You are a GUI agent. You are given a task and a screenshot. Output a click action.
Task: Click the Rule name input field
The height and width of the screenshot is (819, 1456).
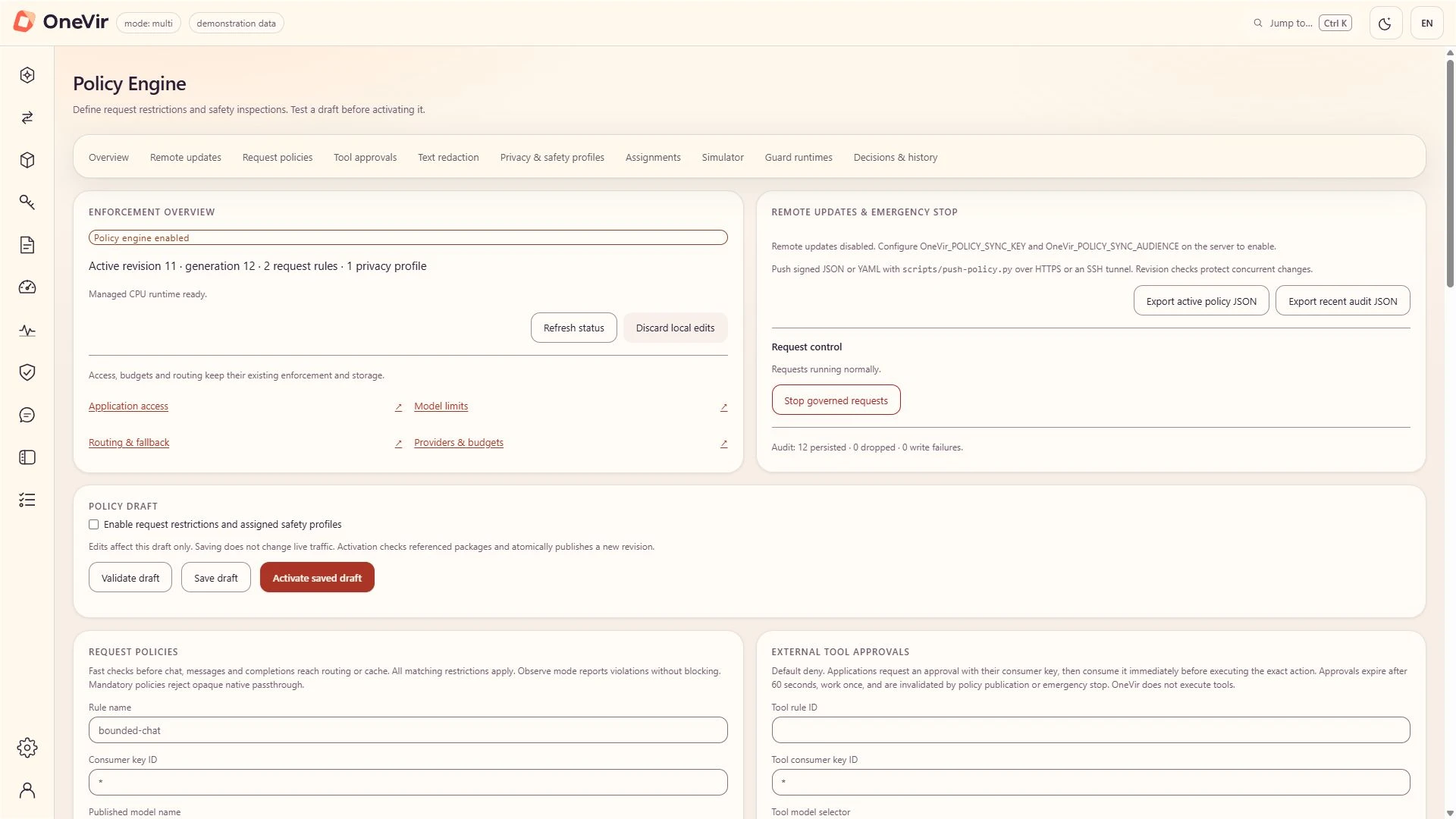408,730
